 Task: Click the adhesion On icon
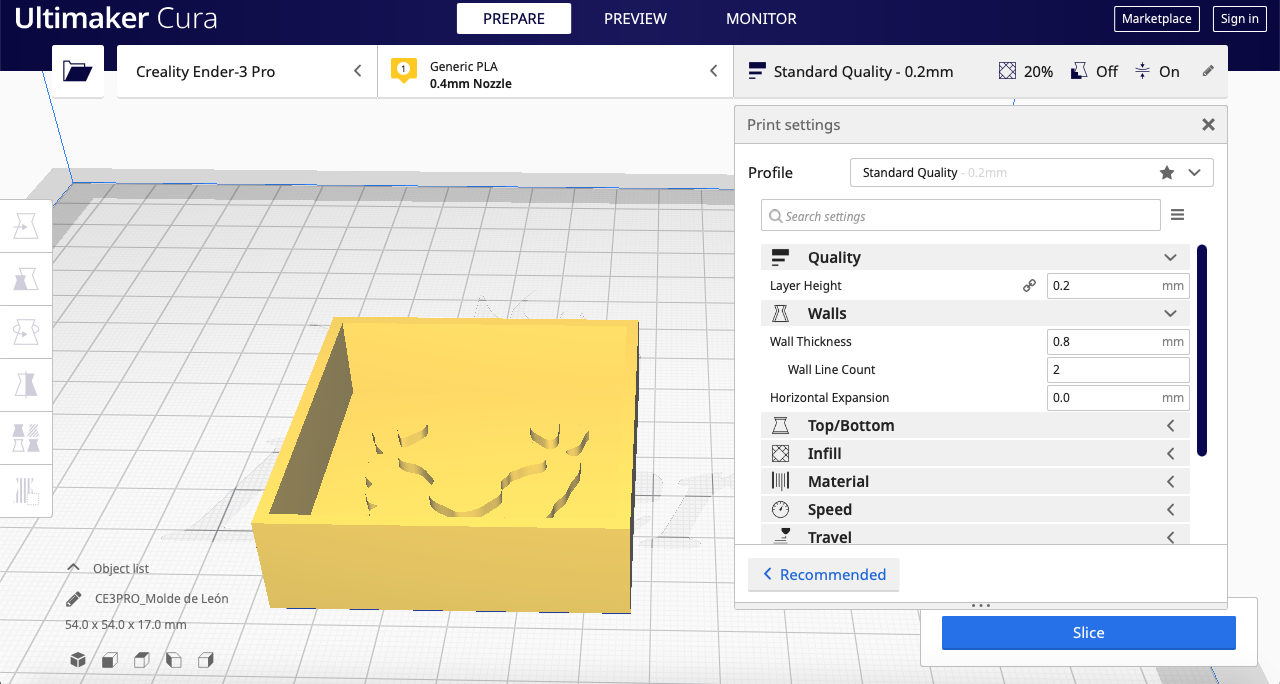[x=1142, y=71]
